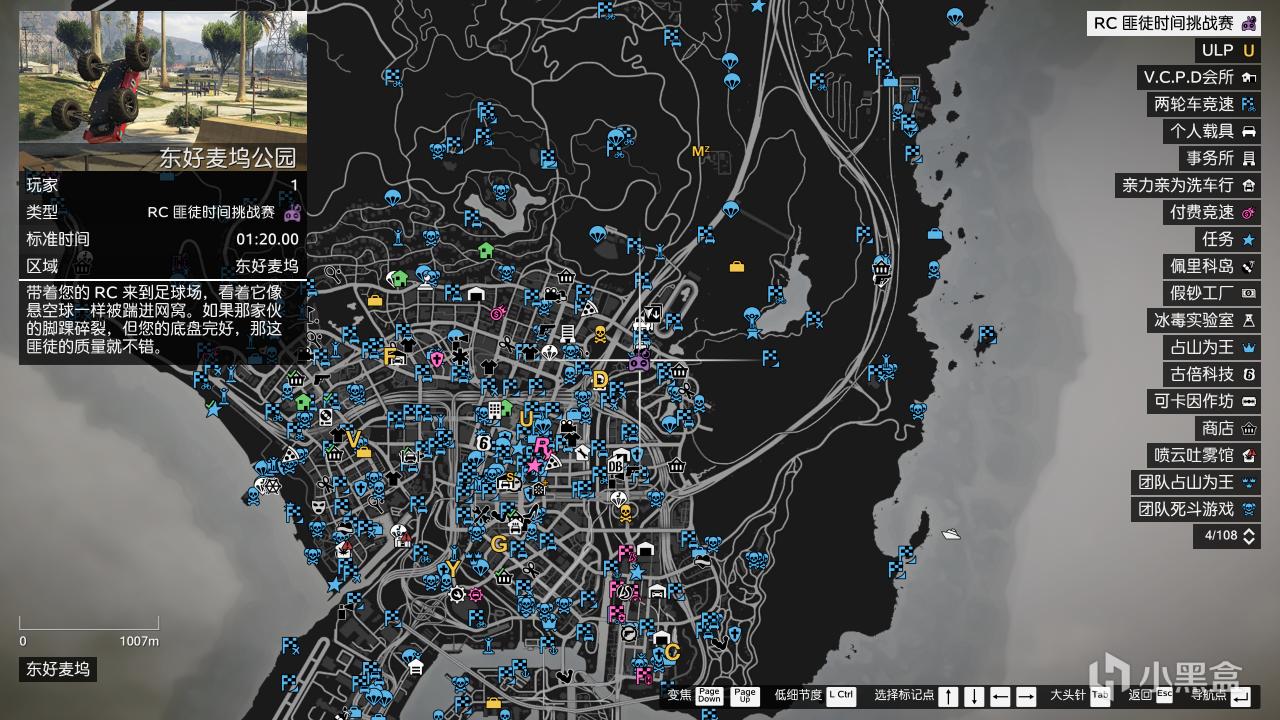Click the Tab key prompt for 大头针
Viewport: 1280px width, 720px height.
(1100, 695)
